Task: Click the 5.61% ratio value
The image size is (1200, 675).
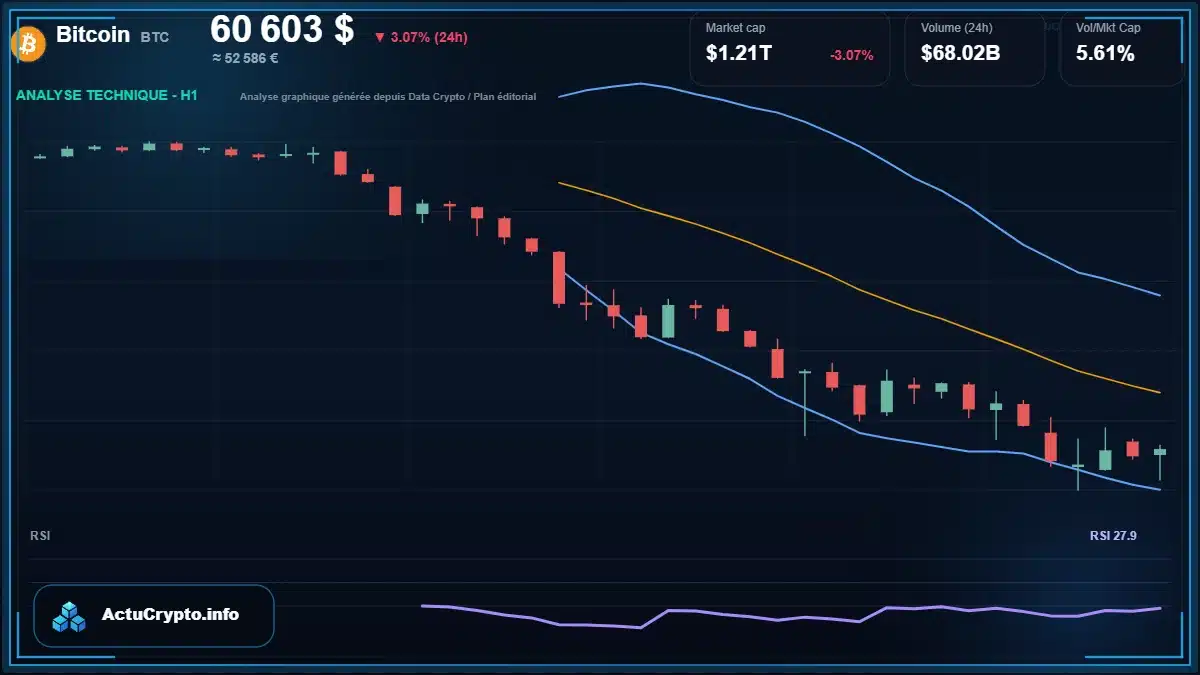Action: click(x=1105, y=54)
